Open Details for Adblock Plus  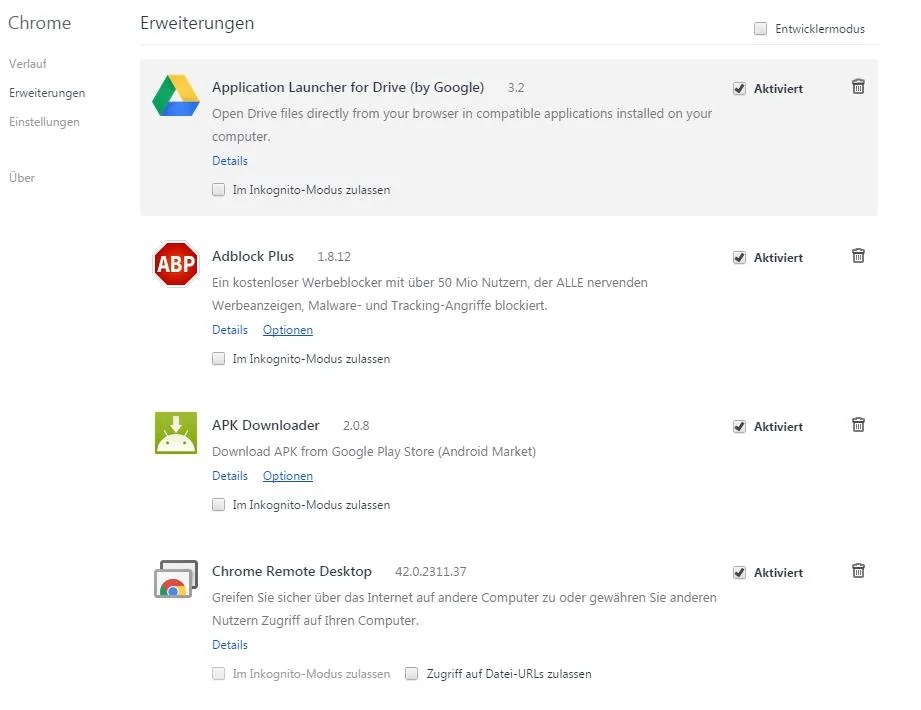point(230,329)
